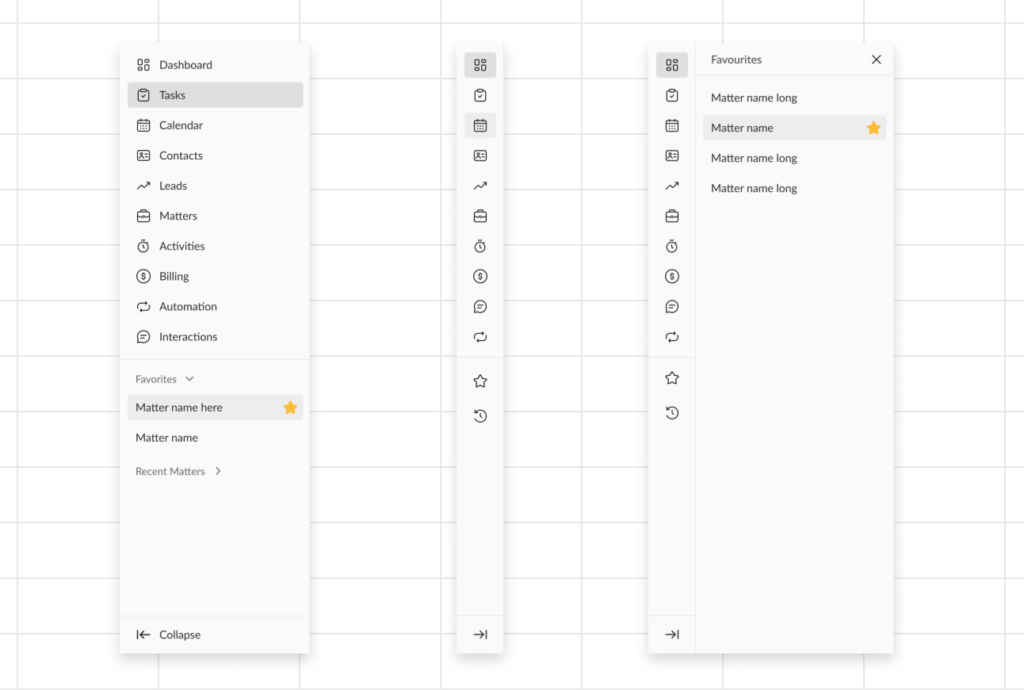Open Leads from the labeled sidebar

tap(173, 186)
